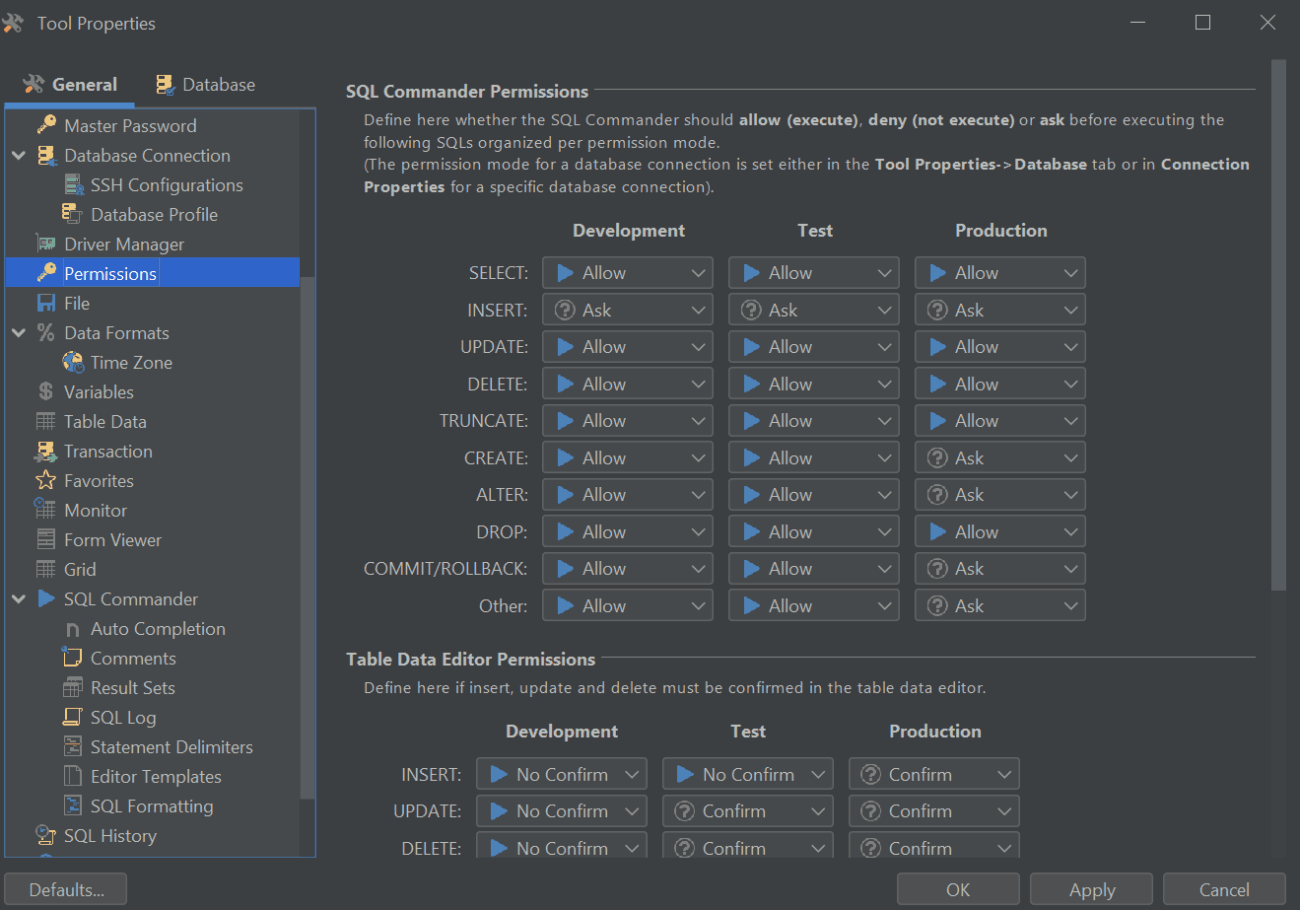Click the right panel vertical scrollbar
Viewport: 1300px width, 910px height.
click(x=1278, y=330)
